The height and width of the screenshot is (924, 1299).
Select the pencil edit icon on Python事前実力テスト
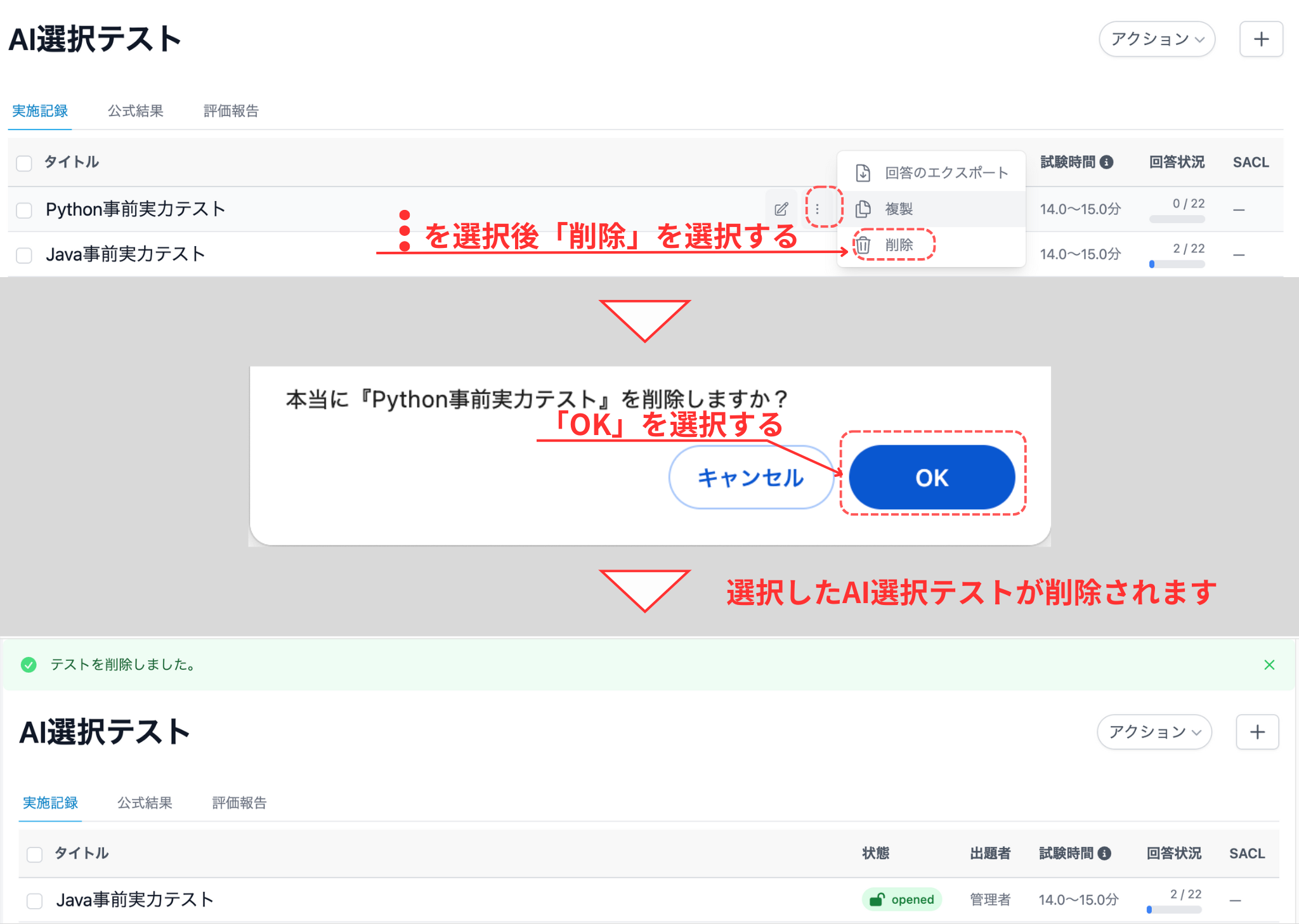(781, 209)
